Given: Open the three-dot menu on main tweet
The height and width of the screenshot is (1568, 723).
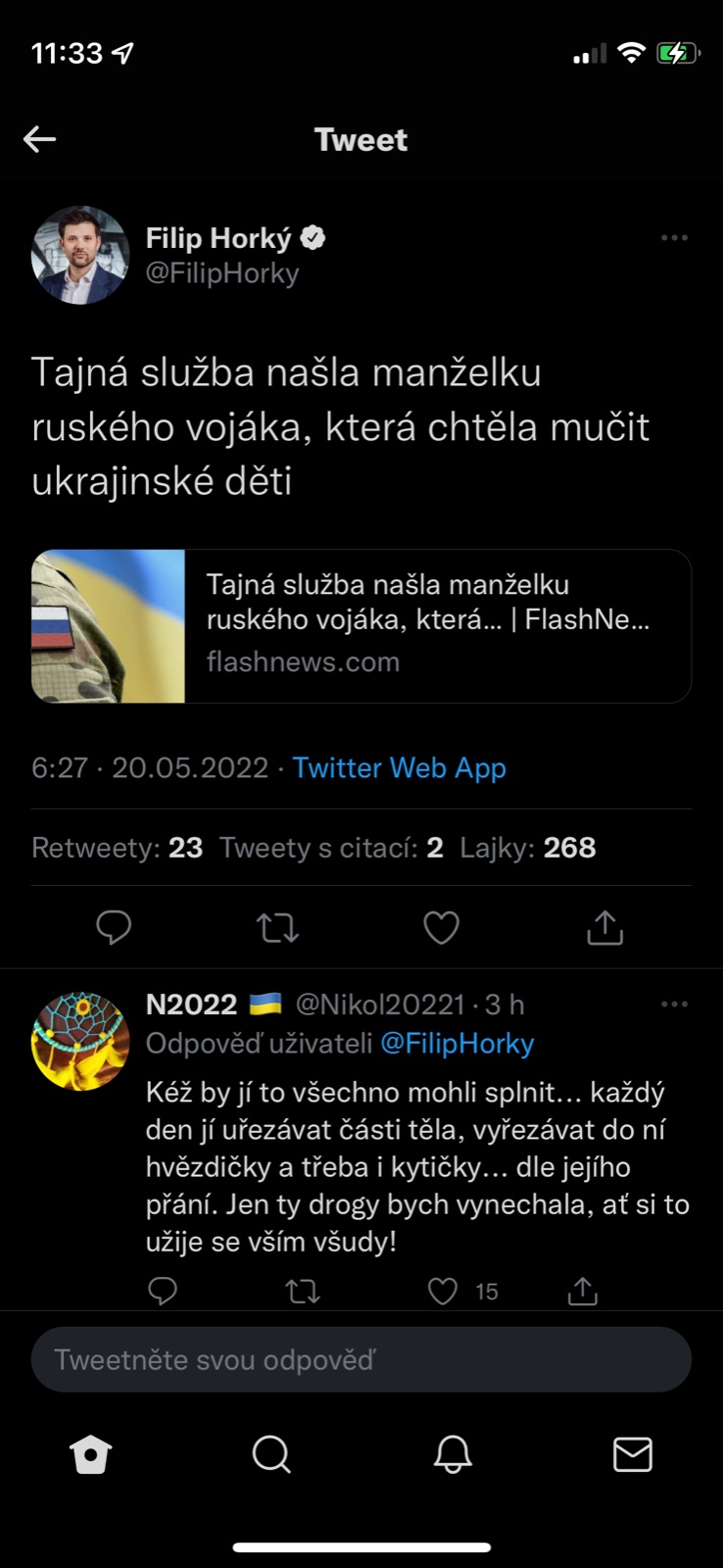Looking at the screenshot, I should [x=674, y=238].
